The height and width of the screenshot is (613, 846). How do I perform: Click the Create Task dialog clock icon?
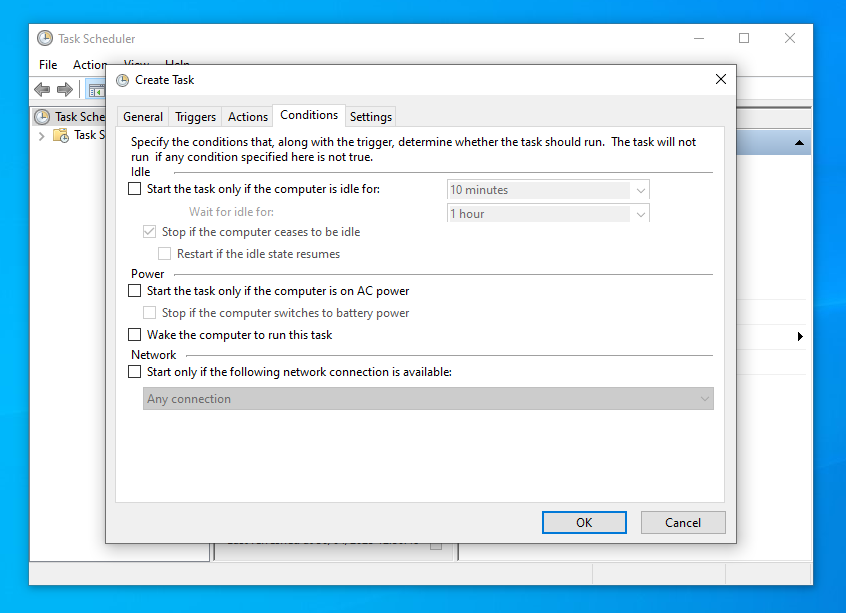tap(122, 80)
